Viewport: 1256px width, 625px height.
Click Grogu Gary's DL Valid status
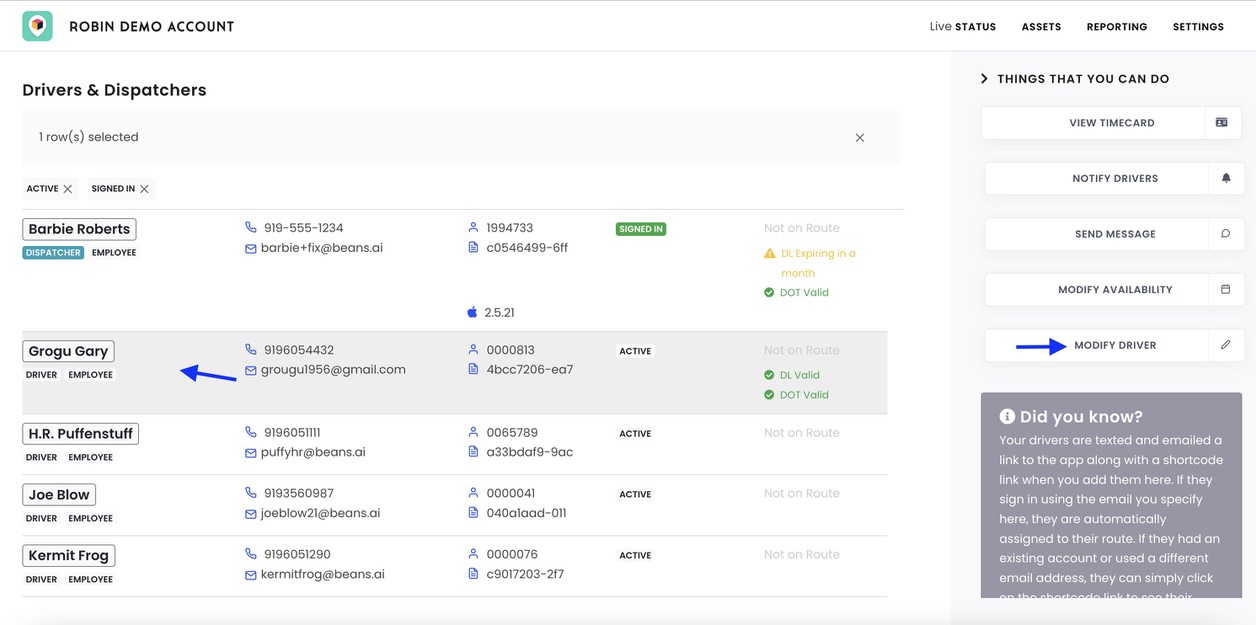point(791,375)
